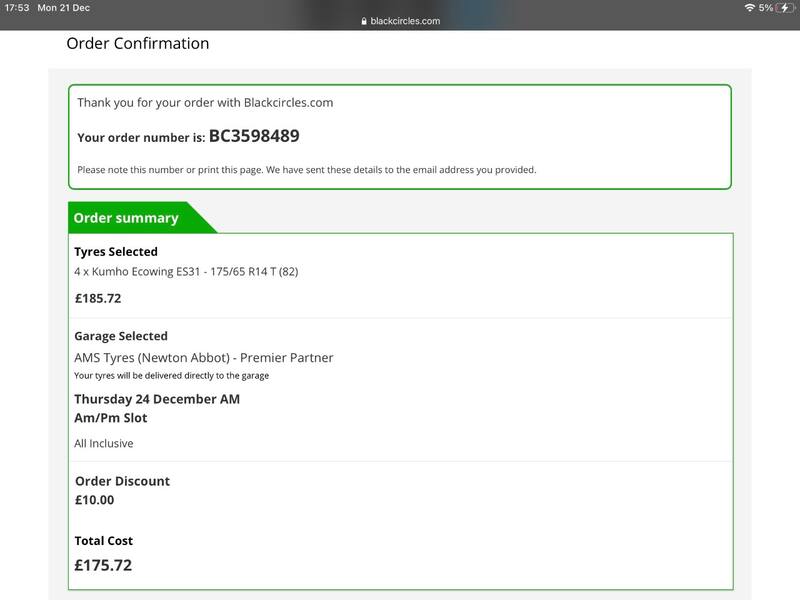
Task: Select the Order Confirmation heading
Action: [x=138, y=43]
